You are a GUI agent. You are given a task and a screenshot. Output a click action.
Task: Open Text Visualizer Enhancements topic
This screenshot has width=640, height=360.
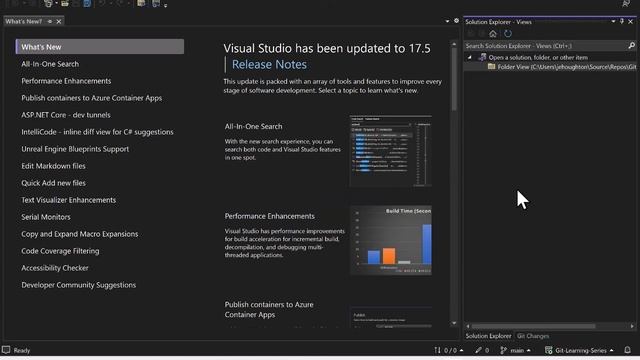69,200
